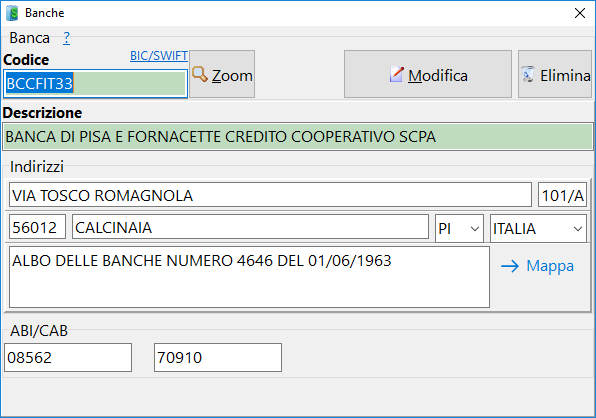Click the ABI field 08562
The width and height of the screenshot is (596, 418).
coord(68,358)
